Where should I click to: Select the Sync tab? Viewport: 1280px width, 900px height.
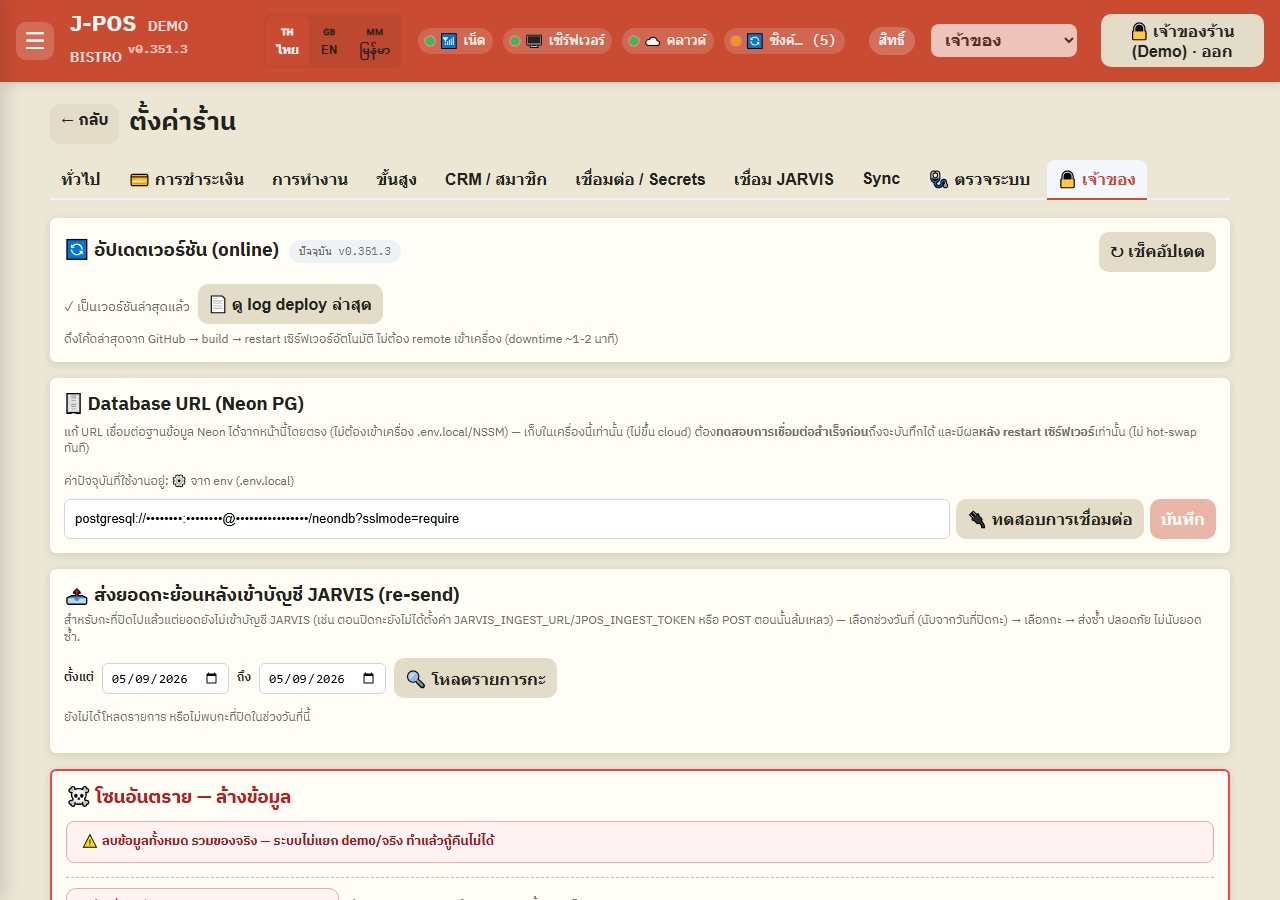882,180
